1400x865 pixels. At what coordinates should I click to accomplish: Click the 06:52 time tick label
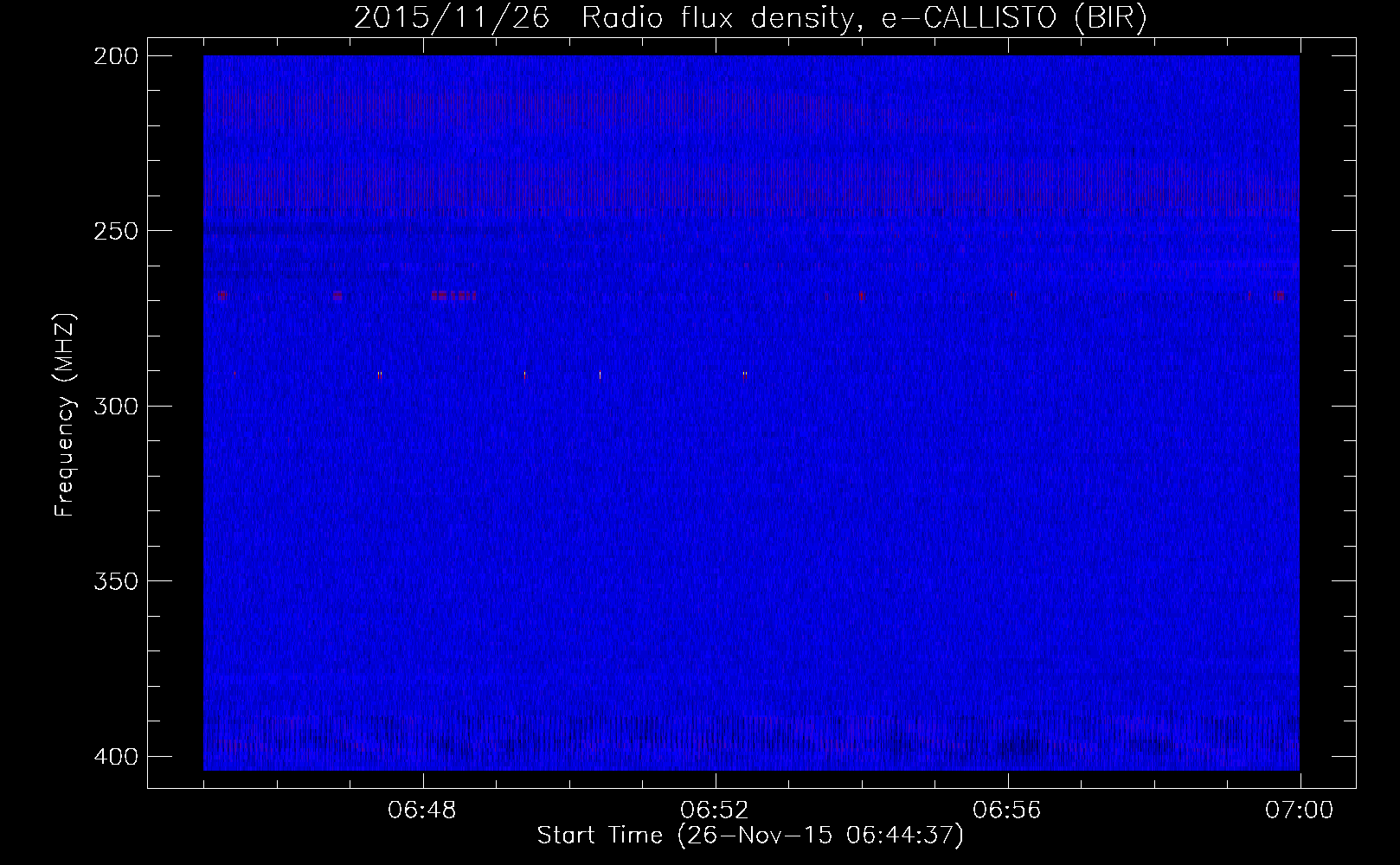click(x=716, y=811)
